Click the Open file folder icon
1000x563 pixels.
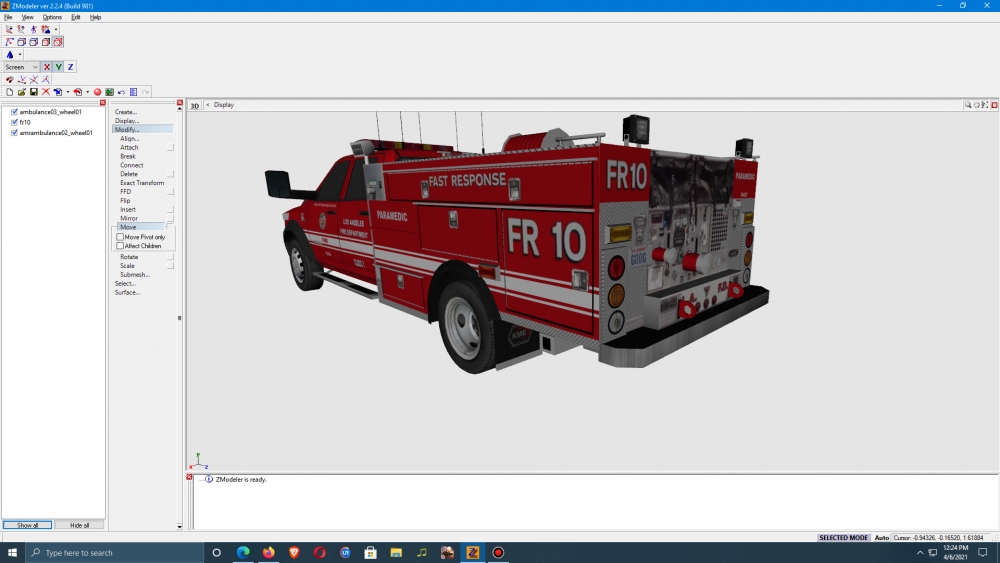click(x=22, y=92)
